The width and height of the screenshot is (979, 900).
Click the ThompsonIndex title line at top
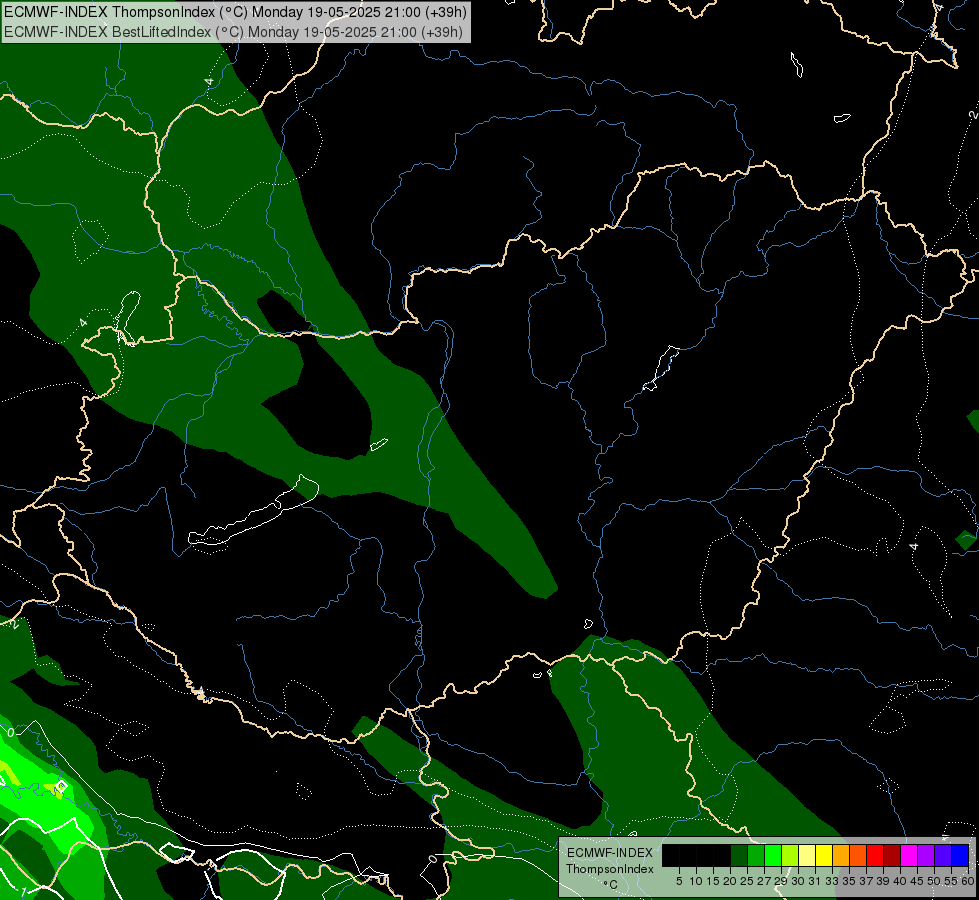tap(235, 11)
